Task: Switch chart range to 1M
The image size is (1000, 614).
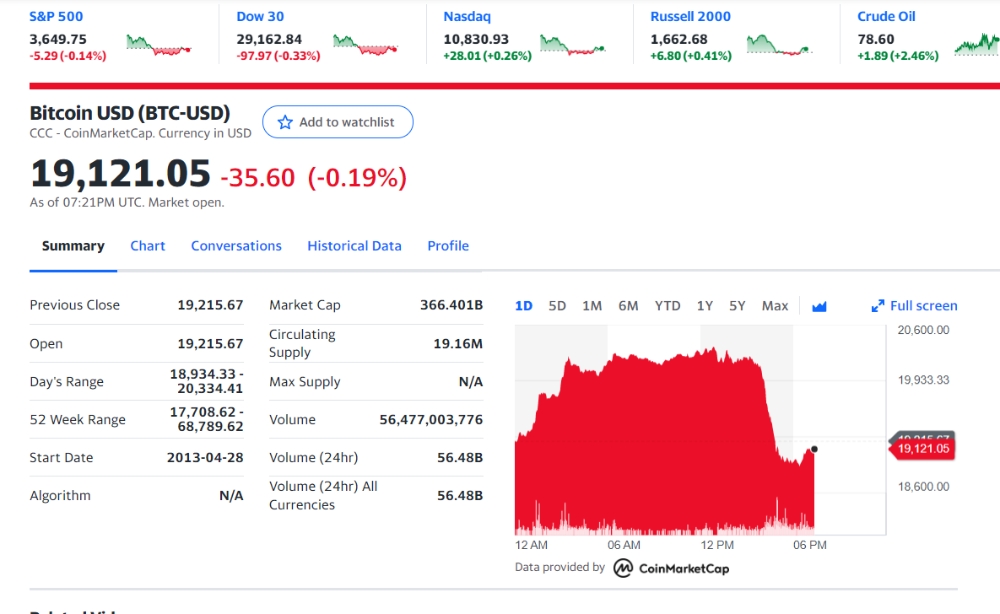Action: 592,306
